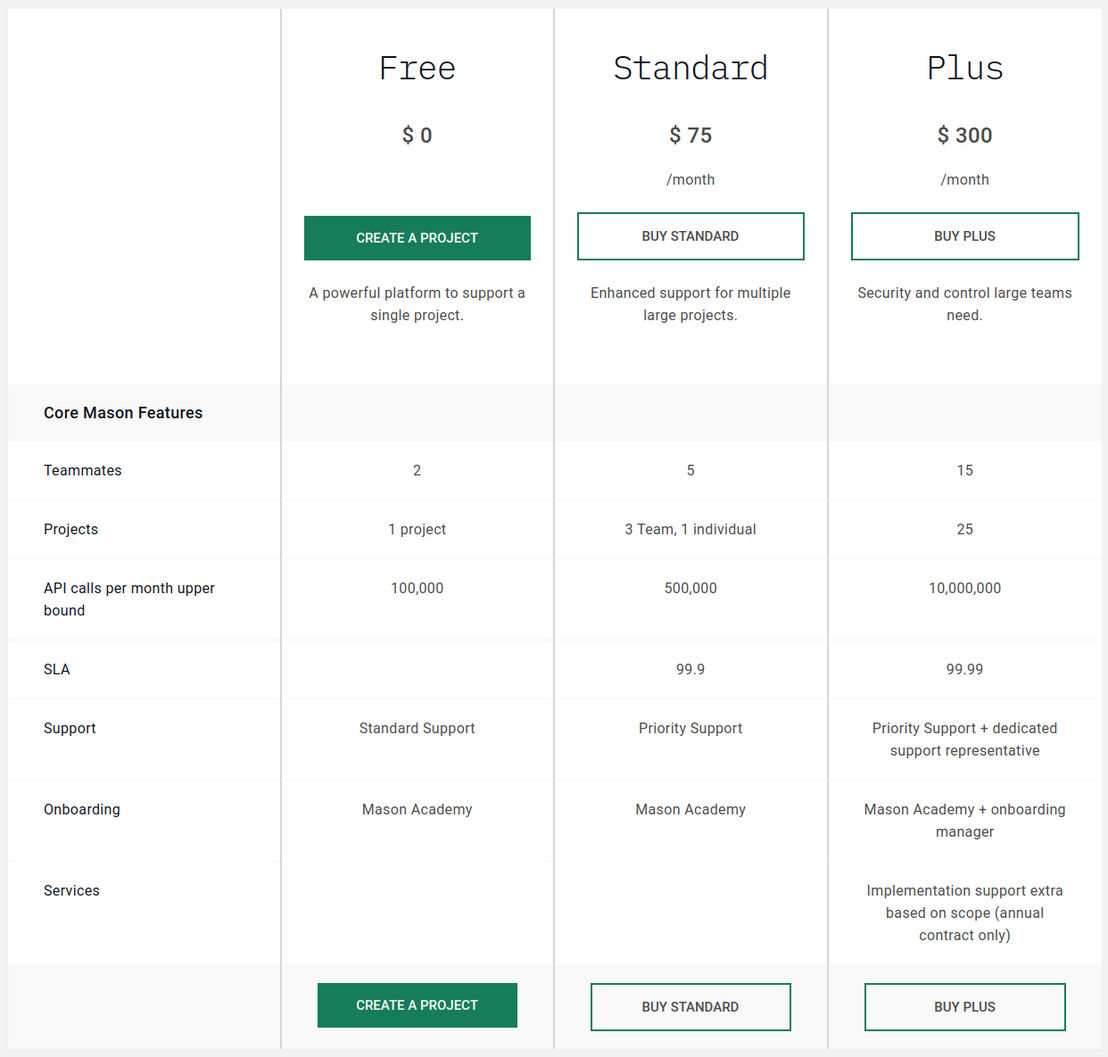Click the API calls per month row label
The width and height of the screenshot is (1108, 1057).
(x=129, y=599)
